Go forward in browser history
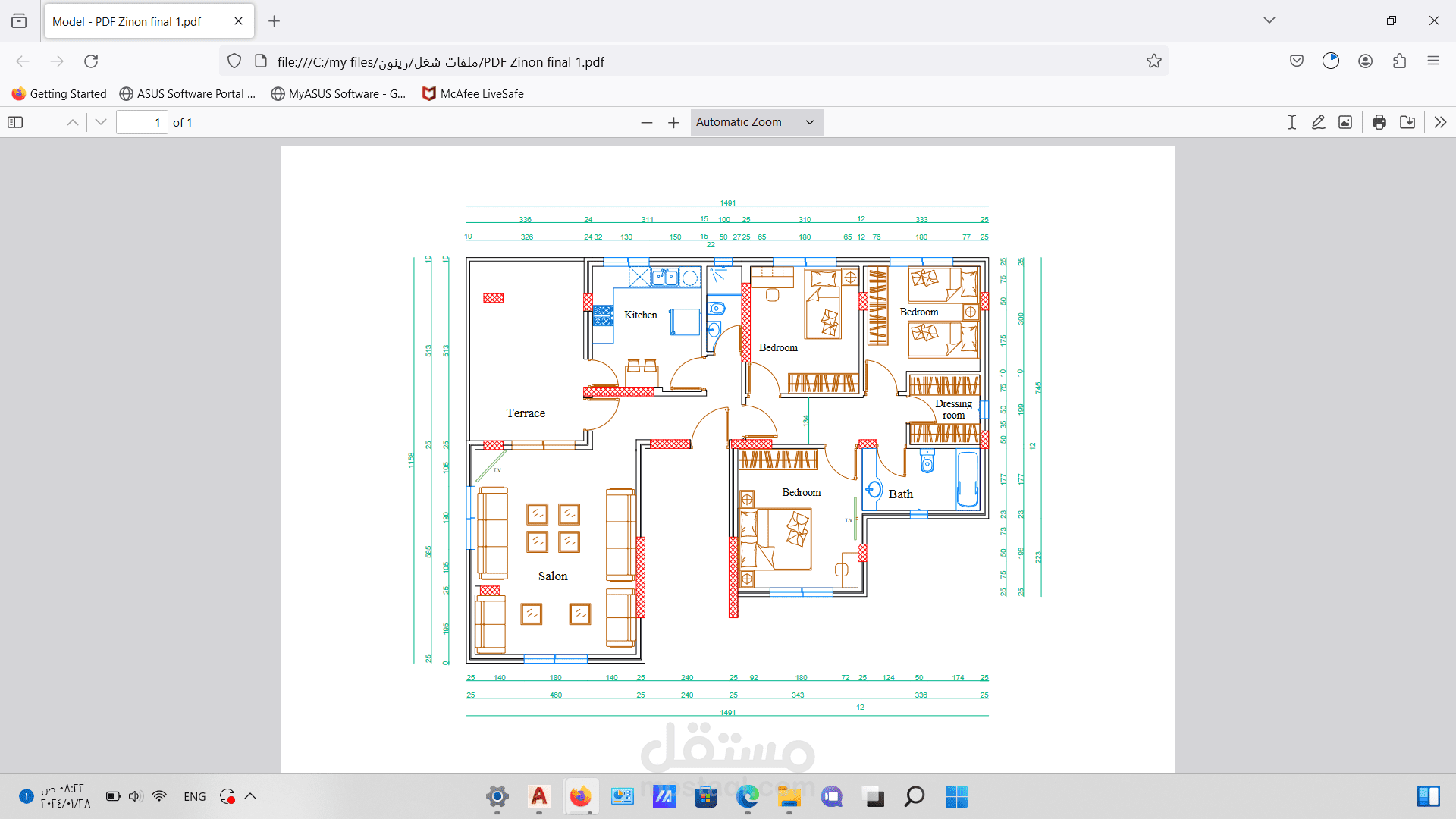This screenshot has width=1456, height=819. coord(57,61)
